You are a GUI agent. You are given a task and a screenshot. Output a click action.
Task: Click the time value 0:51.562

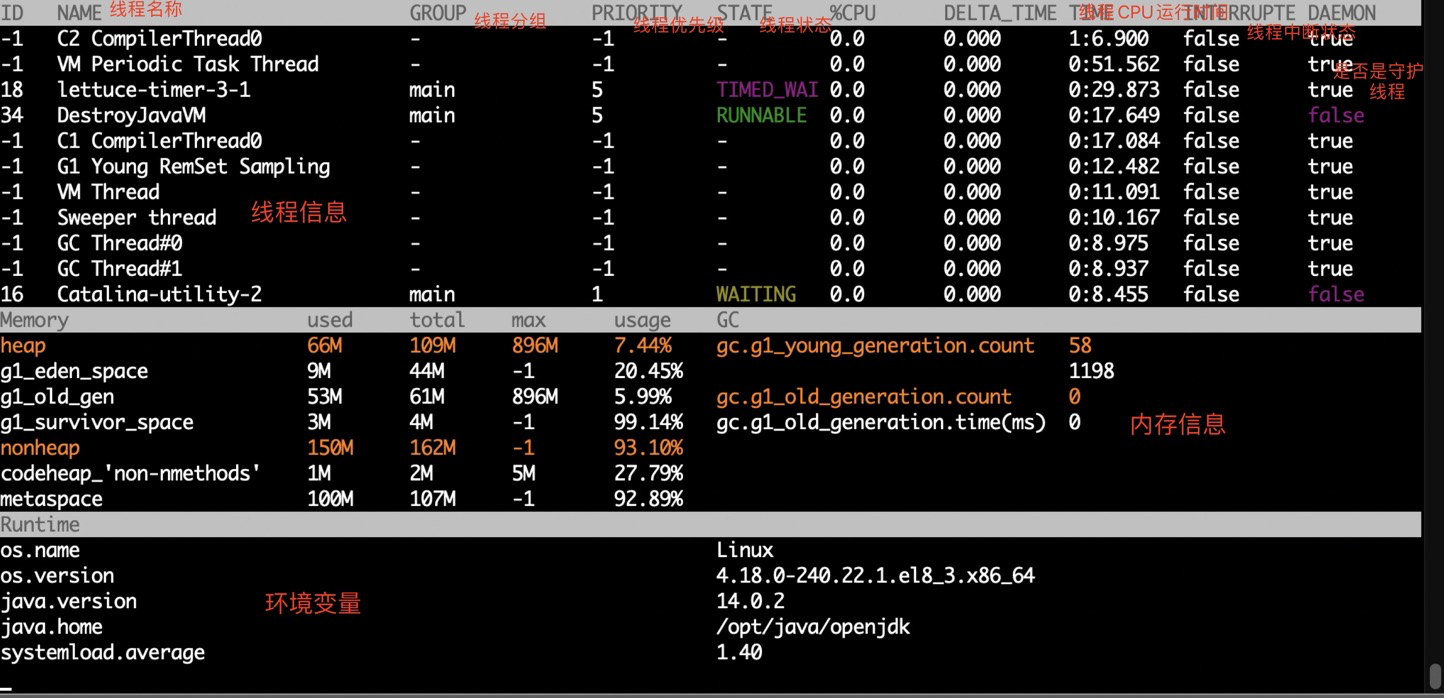tap(1114, 64)
